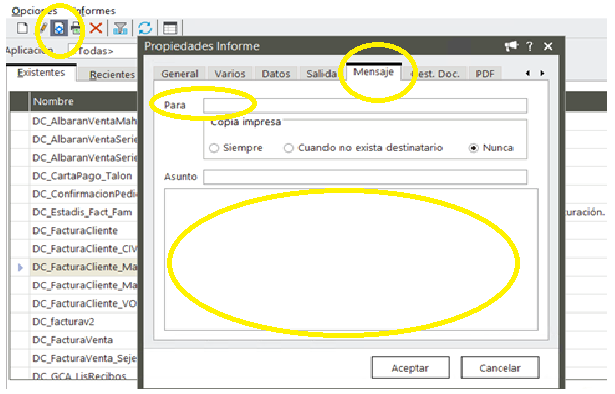
Task: Open the Gest. Doc. tab
Action: (435, 73)
